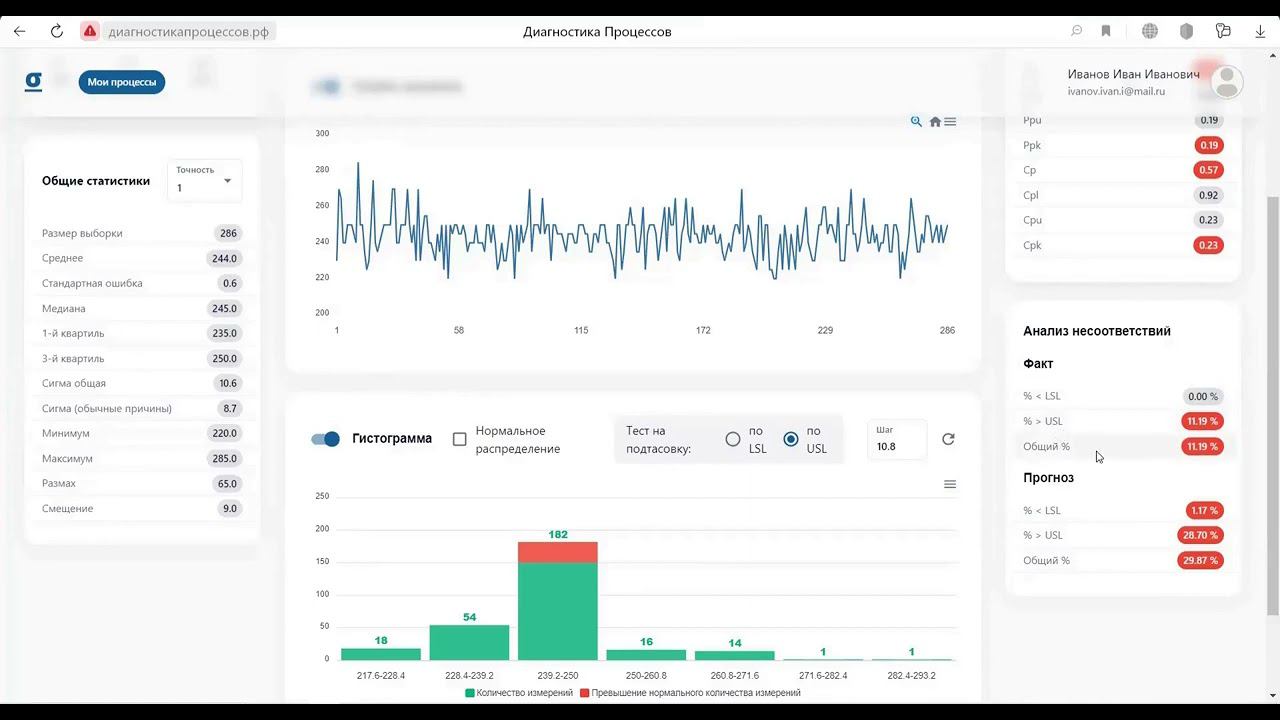The image size is (1280, 720).
Task: Click the Среднее value 244.0
Action: click(x=225, y=258)
